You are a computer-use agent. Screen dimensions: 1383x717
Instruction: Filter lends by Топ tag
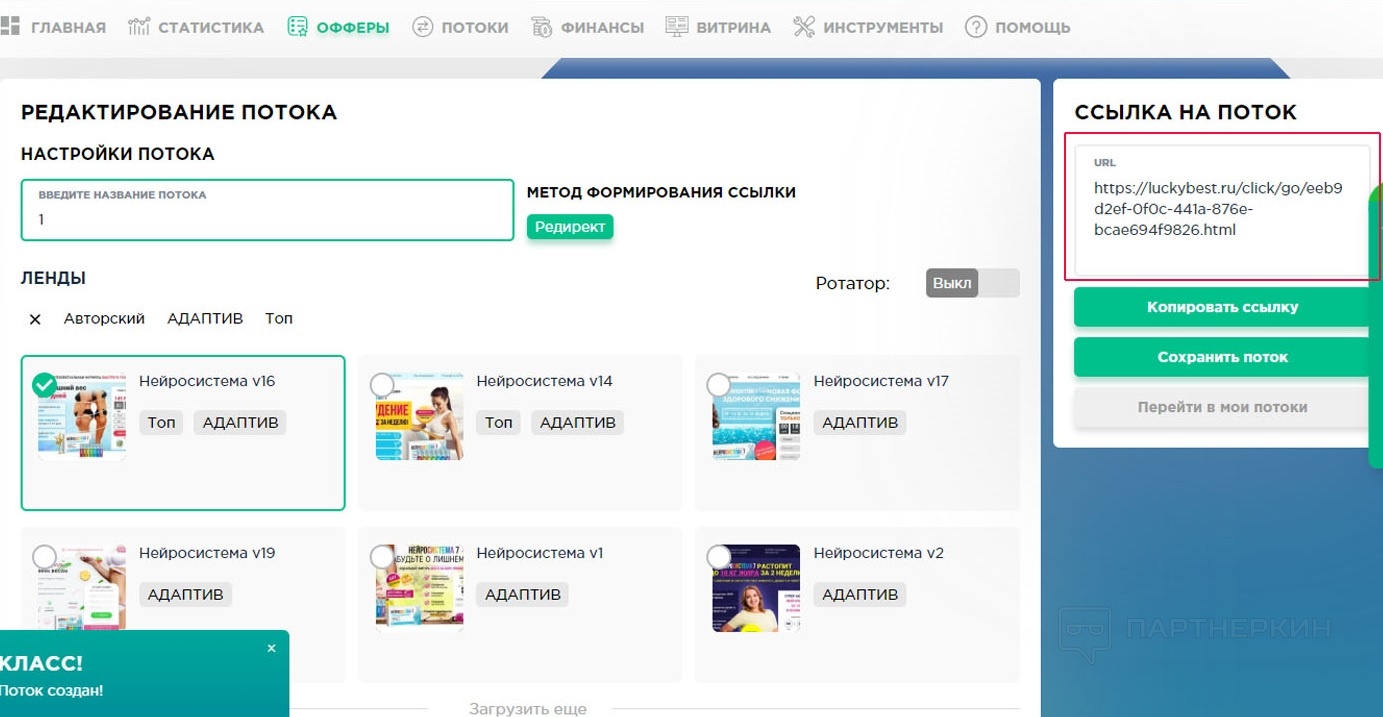(279, 319)
